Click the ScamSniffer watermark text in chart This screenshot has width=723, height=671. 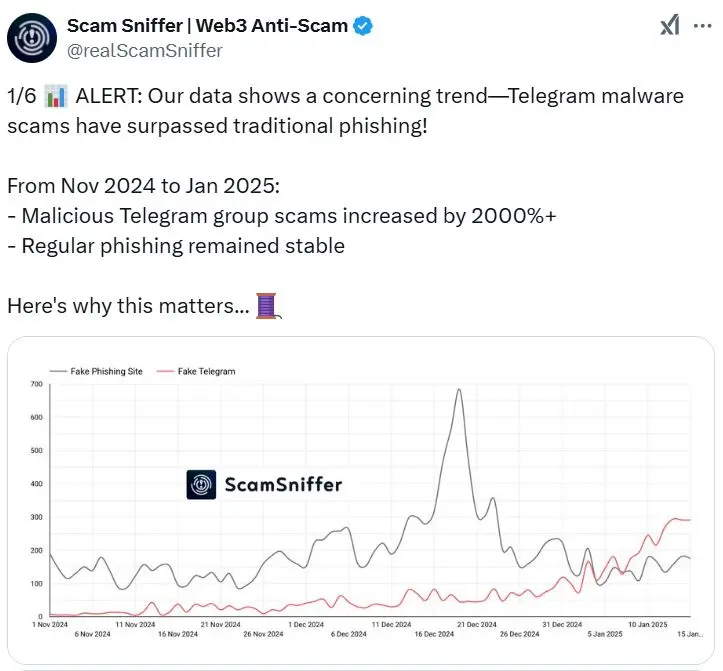coord(283,485)
